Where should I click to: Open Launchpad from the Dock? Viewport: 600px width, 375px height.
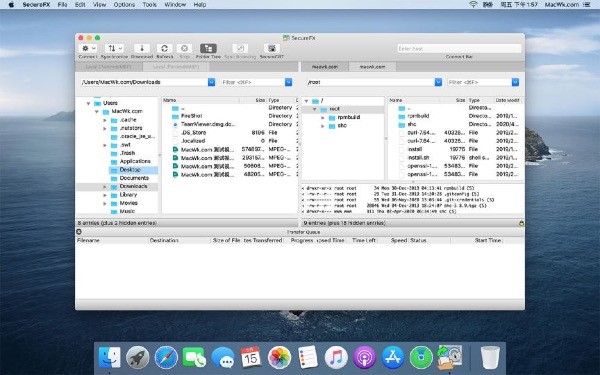[x=138, y=358]
